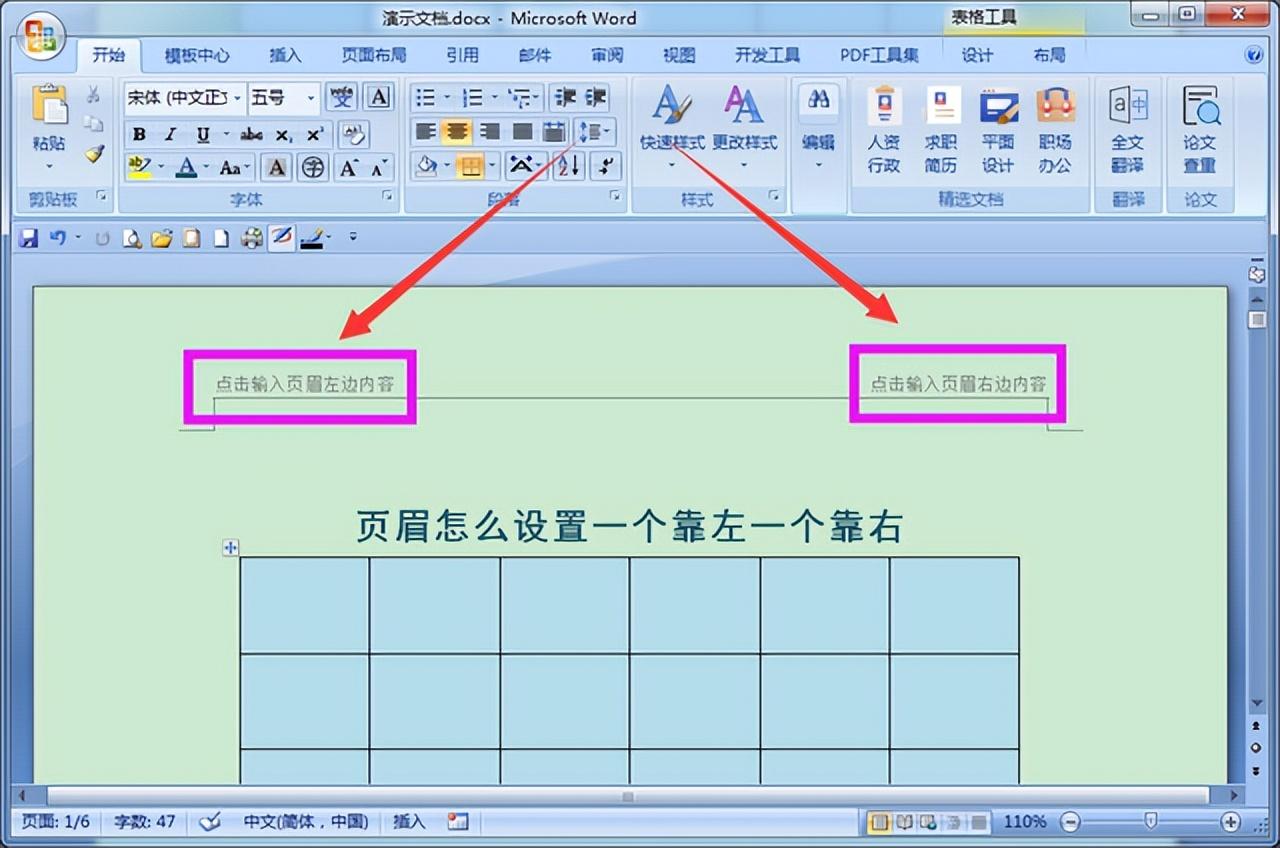Click the language 中文(简体，中国) status

305,822
